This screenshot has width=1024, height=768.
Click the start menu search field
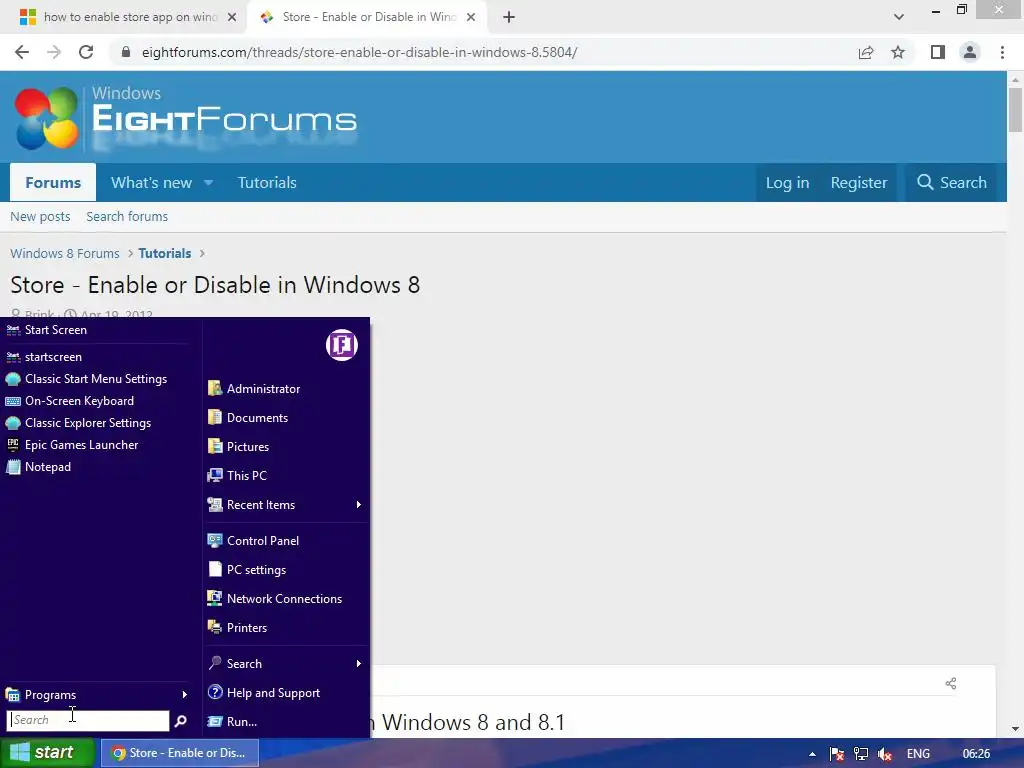[x=88, y=720]
